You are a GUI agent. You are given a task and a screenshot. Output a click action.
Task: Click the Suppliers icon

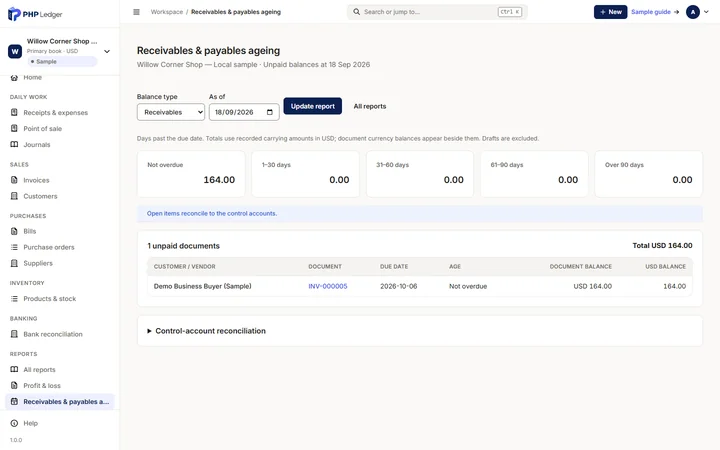14,263
